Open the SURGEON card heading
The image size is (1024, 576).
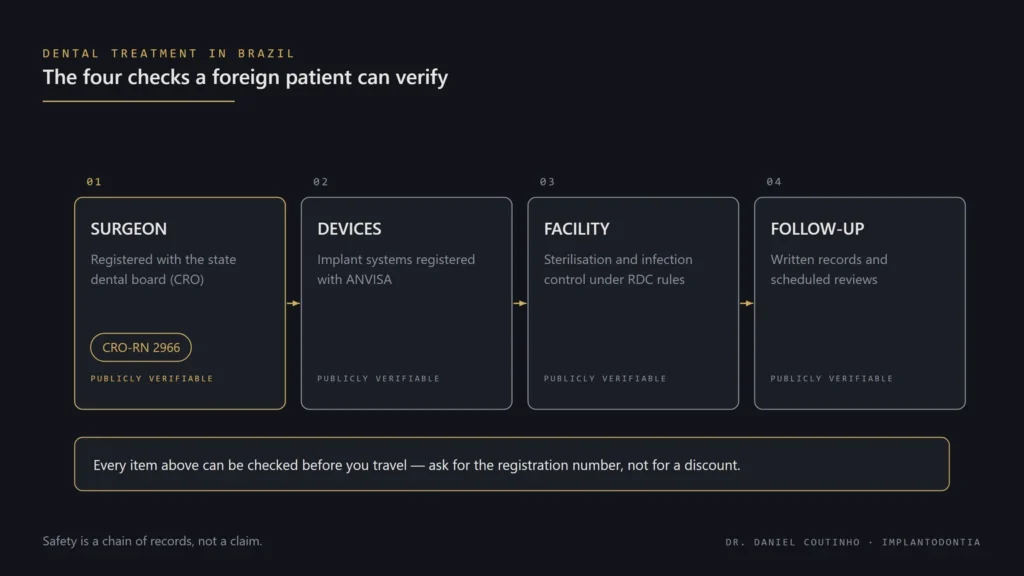pos(129,229)
